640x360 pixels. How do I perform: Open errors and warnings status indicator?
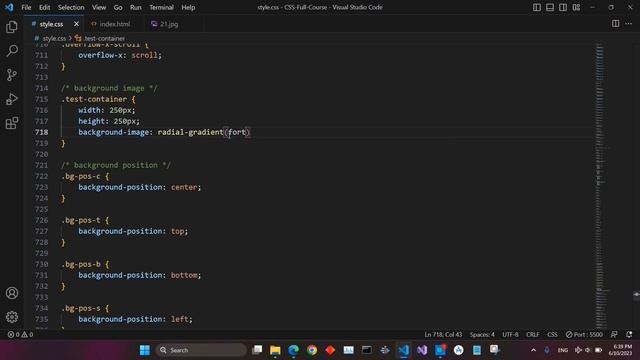point(20,334)
